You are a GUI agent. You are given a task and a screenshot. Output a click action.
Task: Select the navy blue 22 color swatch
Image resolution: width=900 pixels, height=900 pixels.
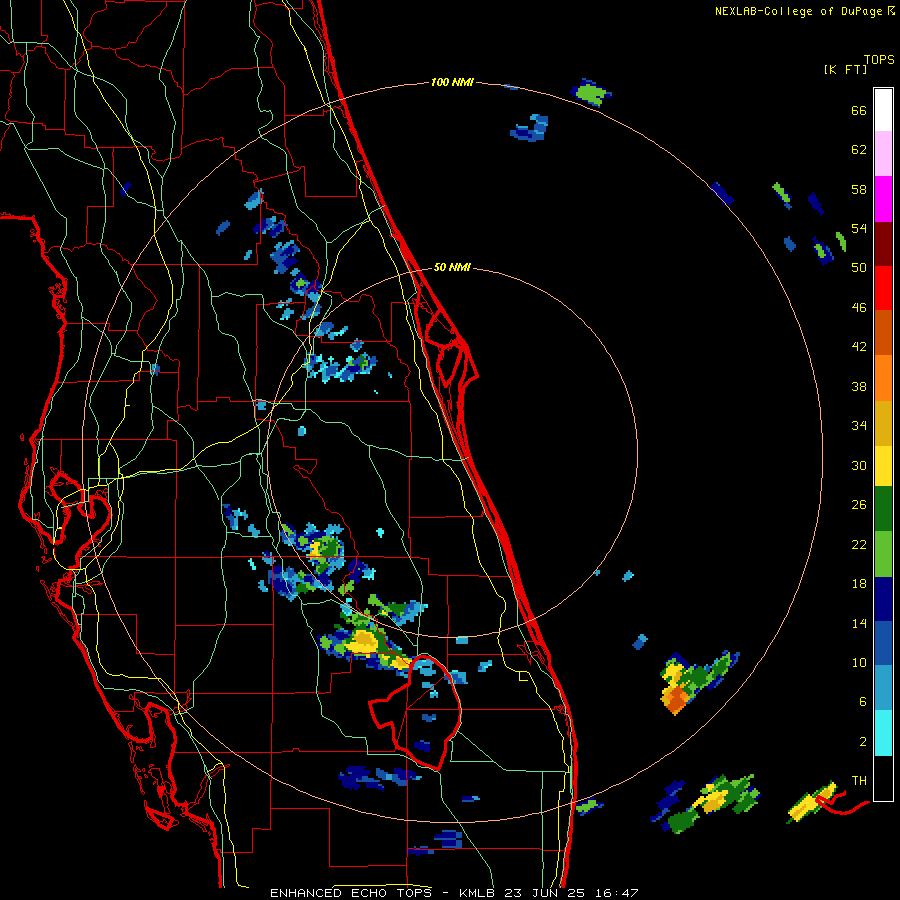coord(883,599)
